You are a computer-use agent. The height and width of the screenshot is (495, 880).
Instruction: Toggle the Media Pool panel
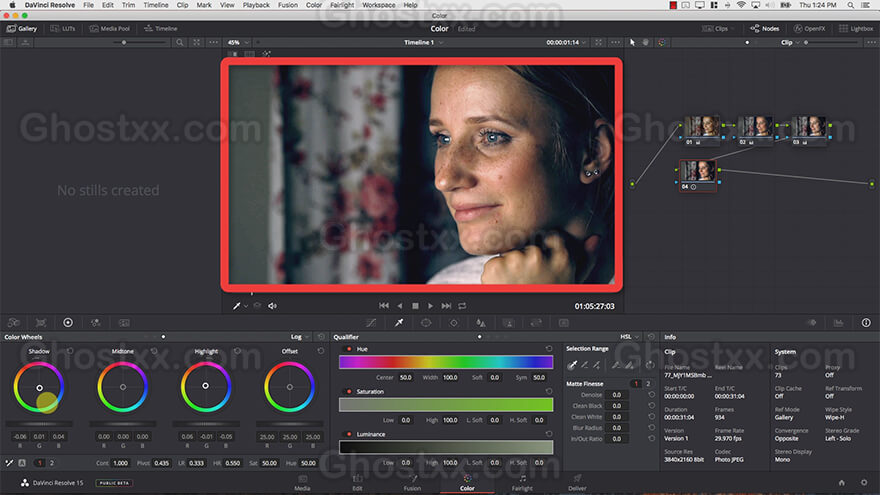[x=109, y=29]
